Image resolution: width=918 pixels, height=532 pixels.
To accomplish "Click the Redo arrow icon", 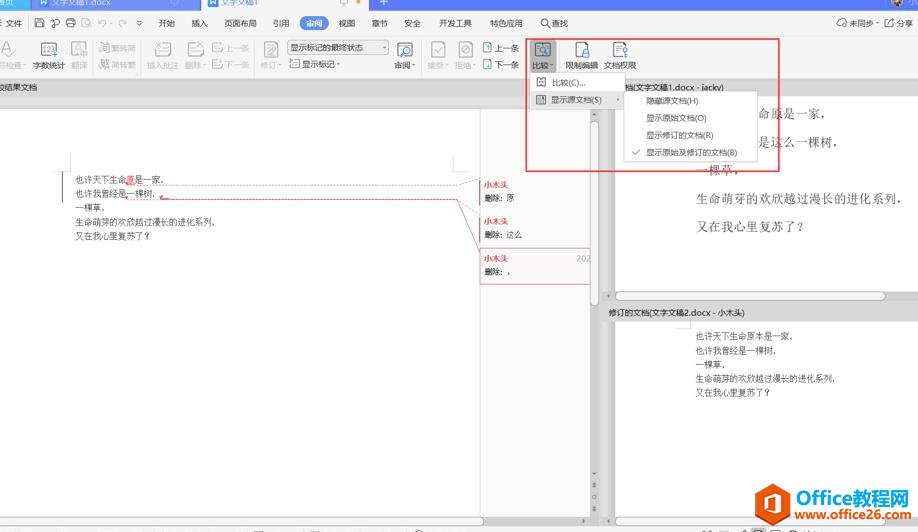I will coord(122,23).
